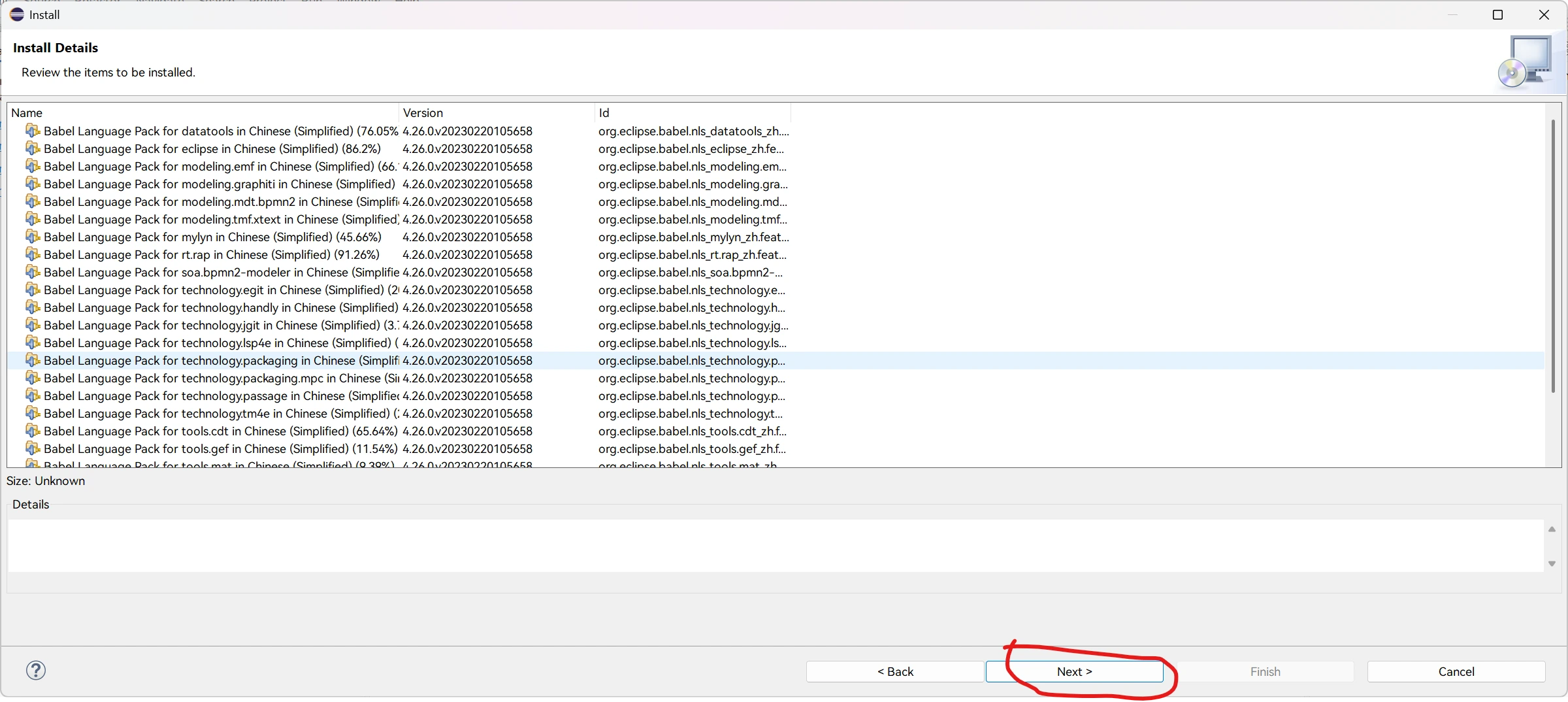Open help with the question mark icon
The height and width of the screenshot is (702, 1568).
(36, 670)
